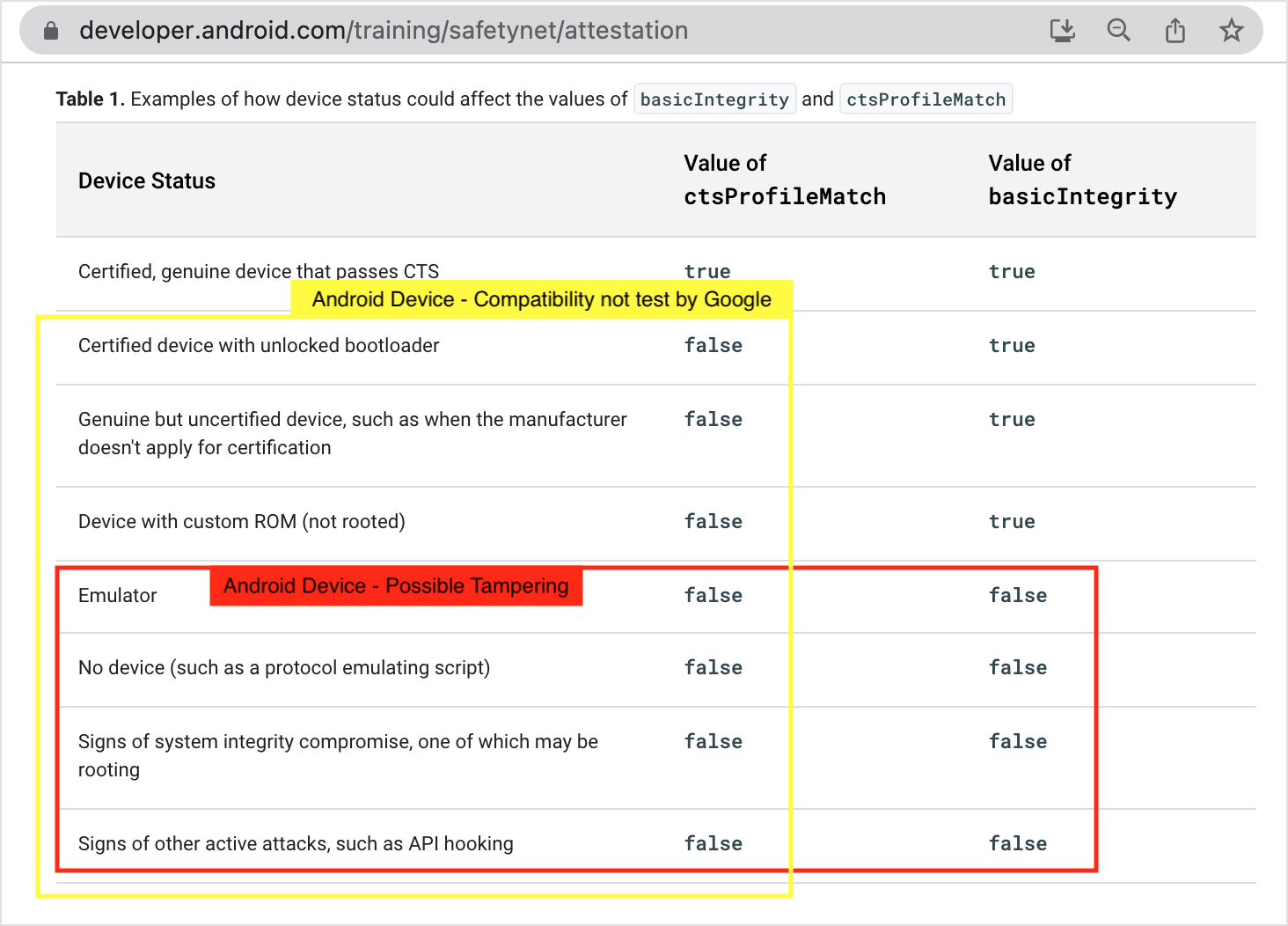Bookmark the page using the star icon
Viewport: 1288px width, 926px height.
(1231, 29)
